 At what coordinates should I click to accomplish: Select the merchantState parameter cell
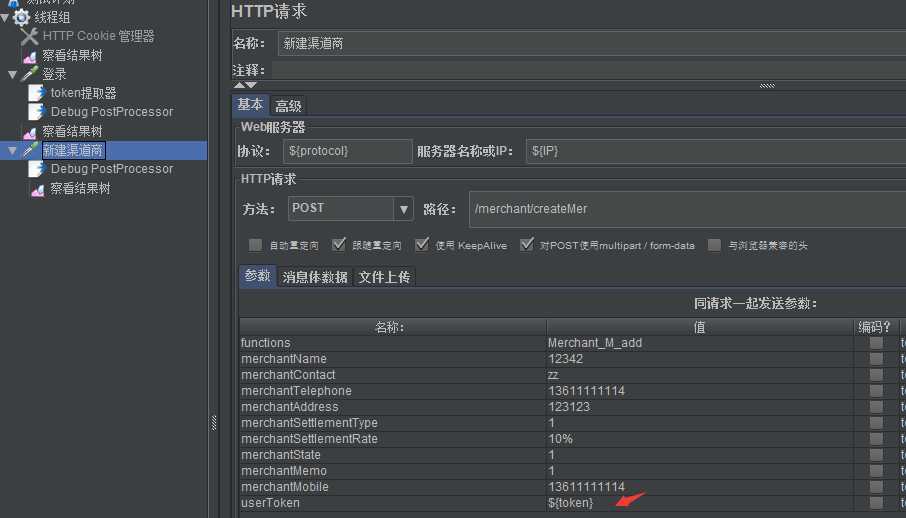(x=393, y=455)
